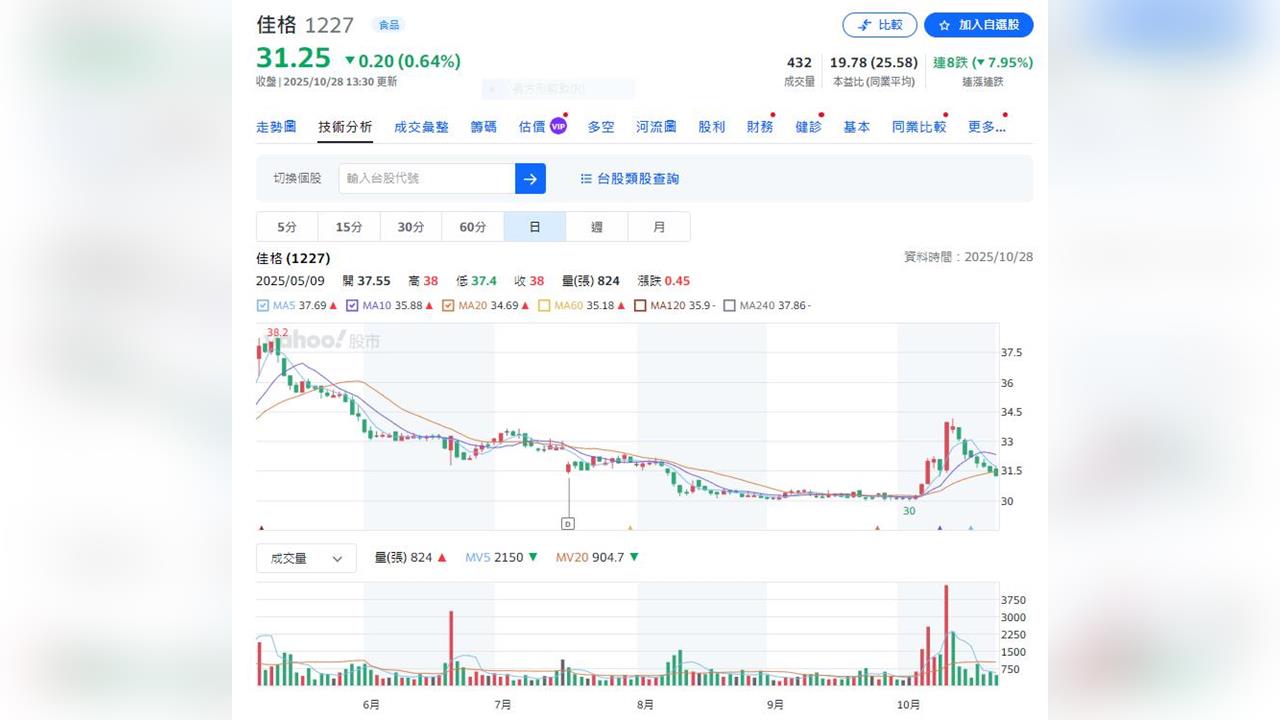
Task: Switch to the 週 weekly chart tab
Action: [x=596, y=226]
